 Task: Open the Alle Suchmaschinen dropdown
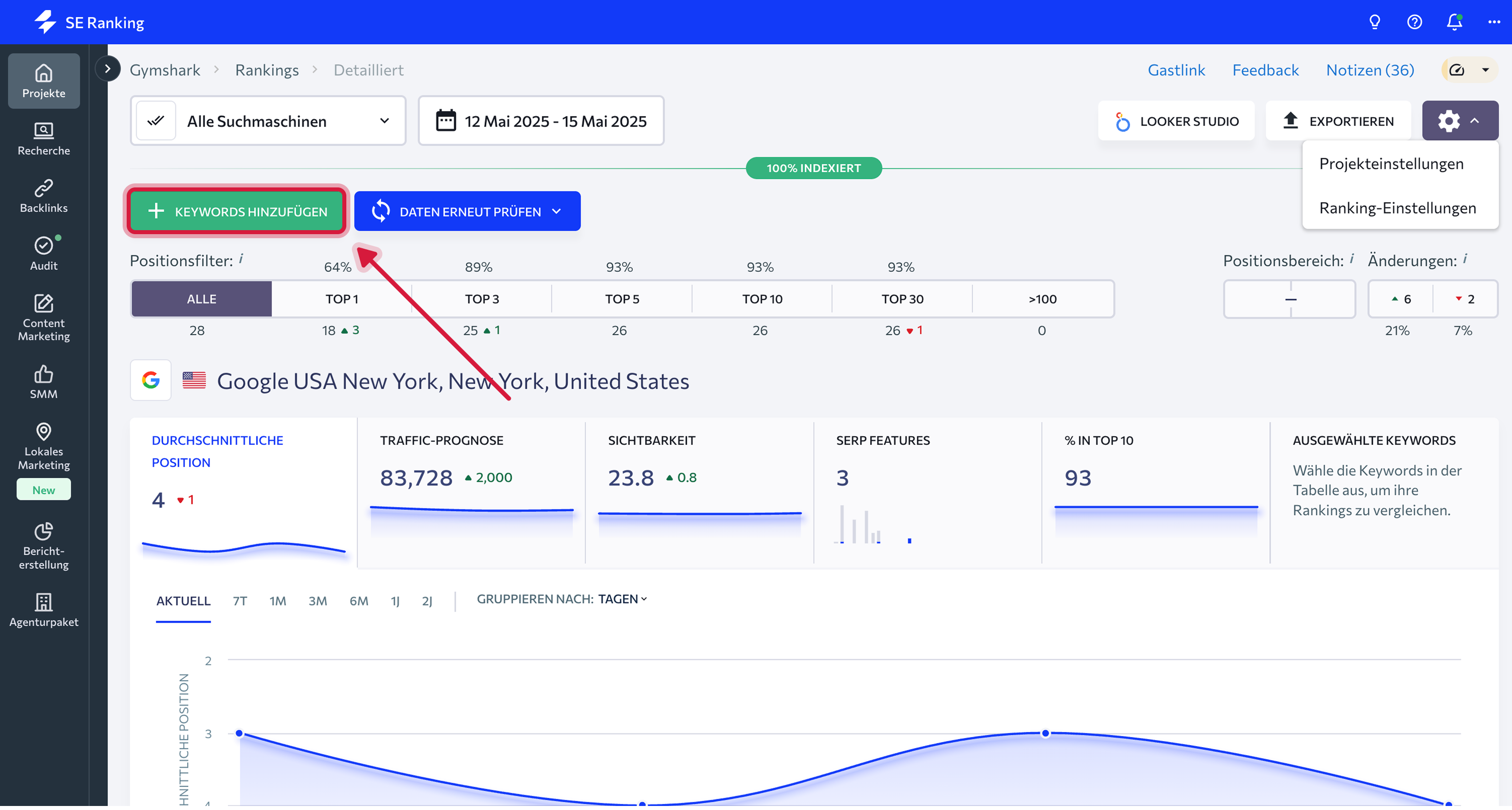[x=268, y=121]
